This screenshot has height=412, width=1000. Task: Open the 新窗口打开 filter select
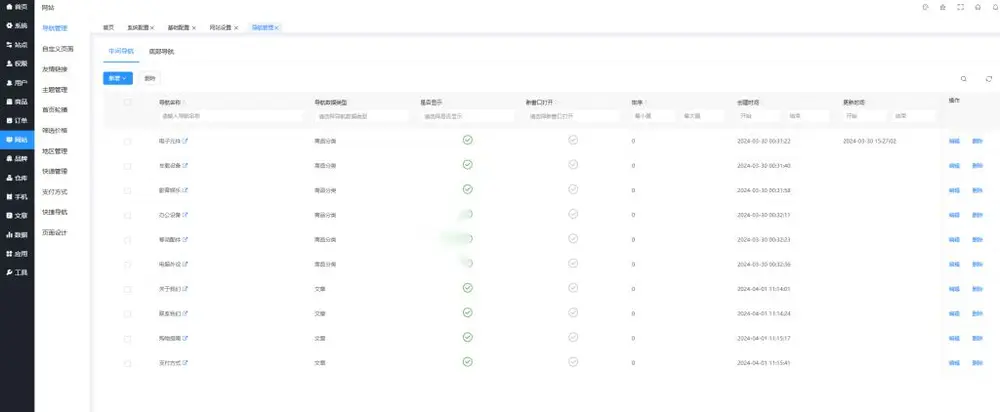[x=573, y=116]
